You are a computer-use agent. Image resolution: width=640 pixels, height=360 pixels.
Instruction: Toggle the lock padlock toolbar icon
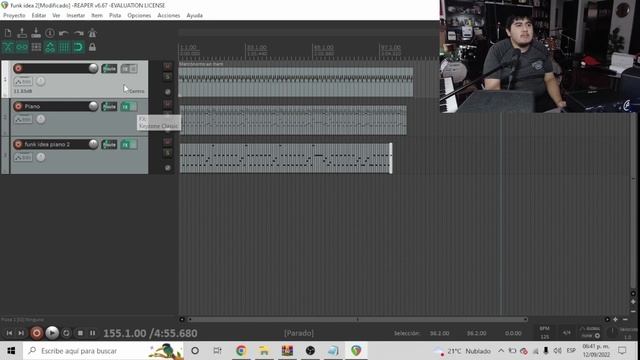click(93, 47)
